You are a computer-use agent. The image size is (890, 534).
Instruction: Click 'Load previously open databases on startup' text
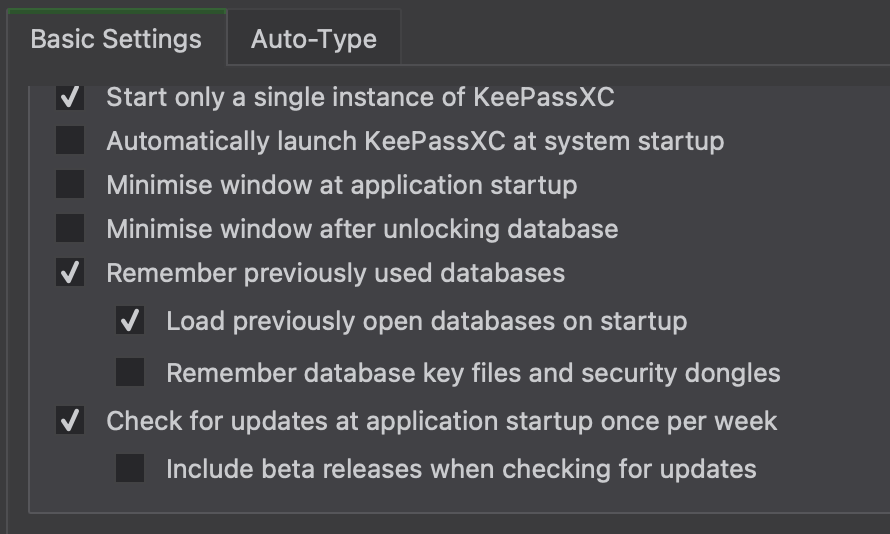click(426, 321)
